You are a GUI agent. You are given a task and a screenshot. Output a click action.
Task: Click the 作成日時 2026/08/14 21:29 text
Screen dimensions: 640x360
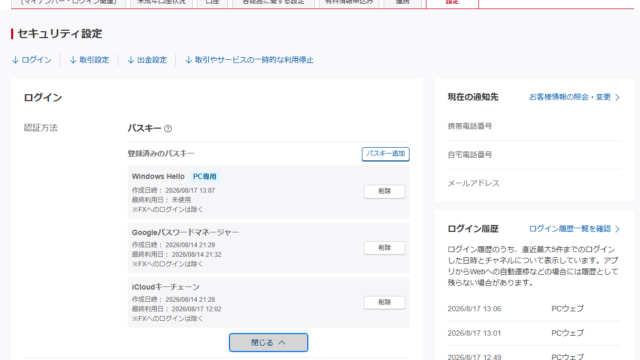[x=173, y=245]
